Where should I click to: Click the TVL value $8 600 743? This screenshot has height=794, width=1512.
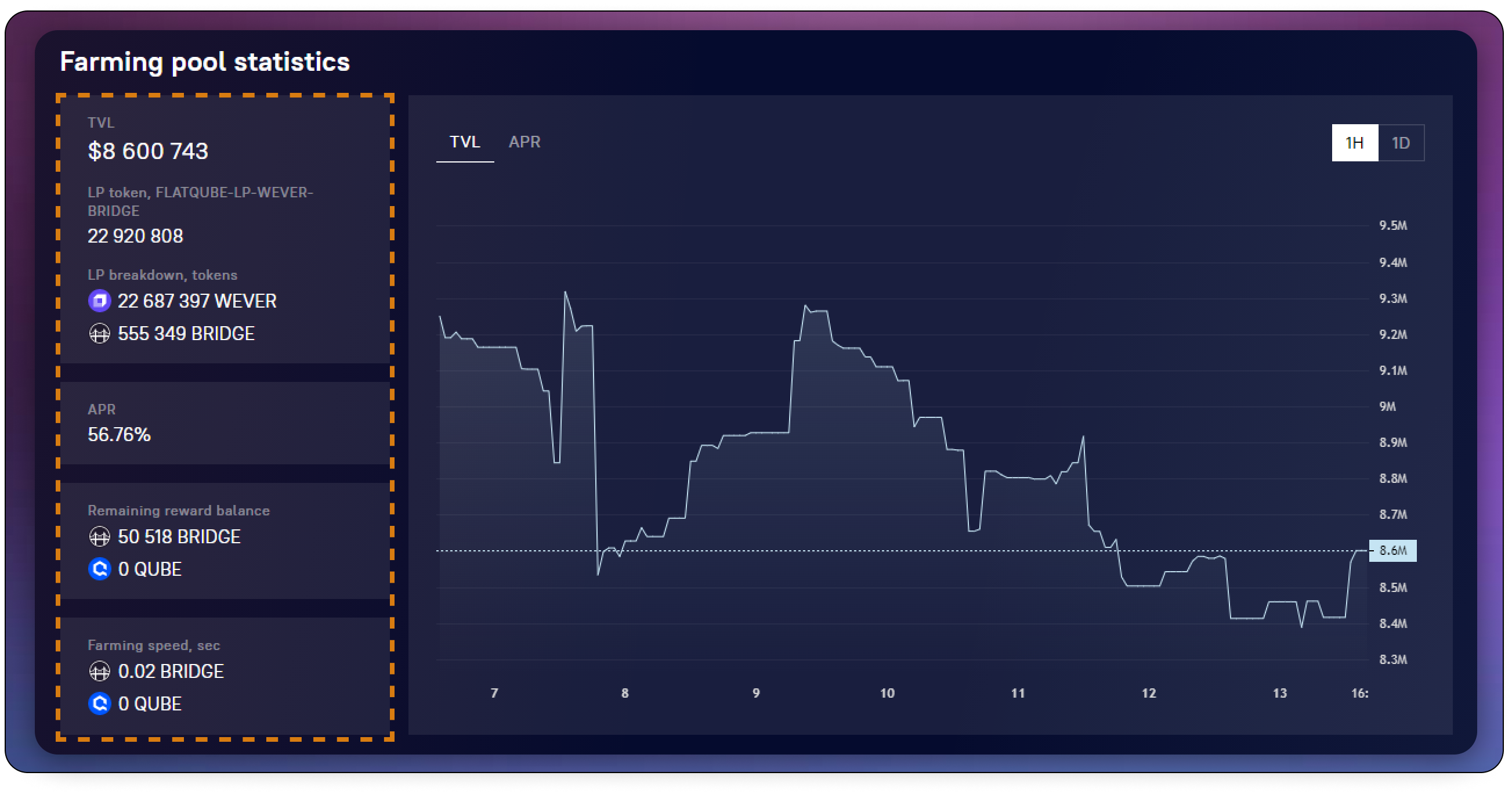[148, 151]
